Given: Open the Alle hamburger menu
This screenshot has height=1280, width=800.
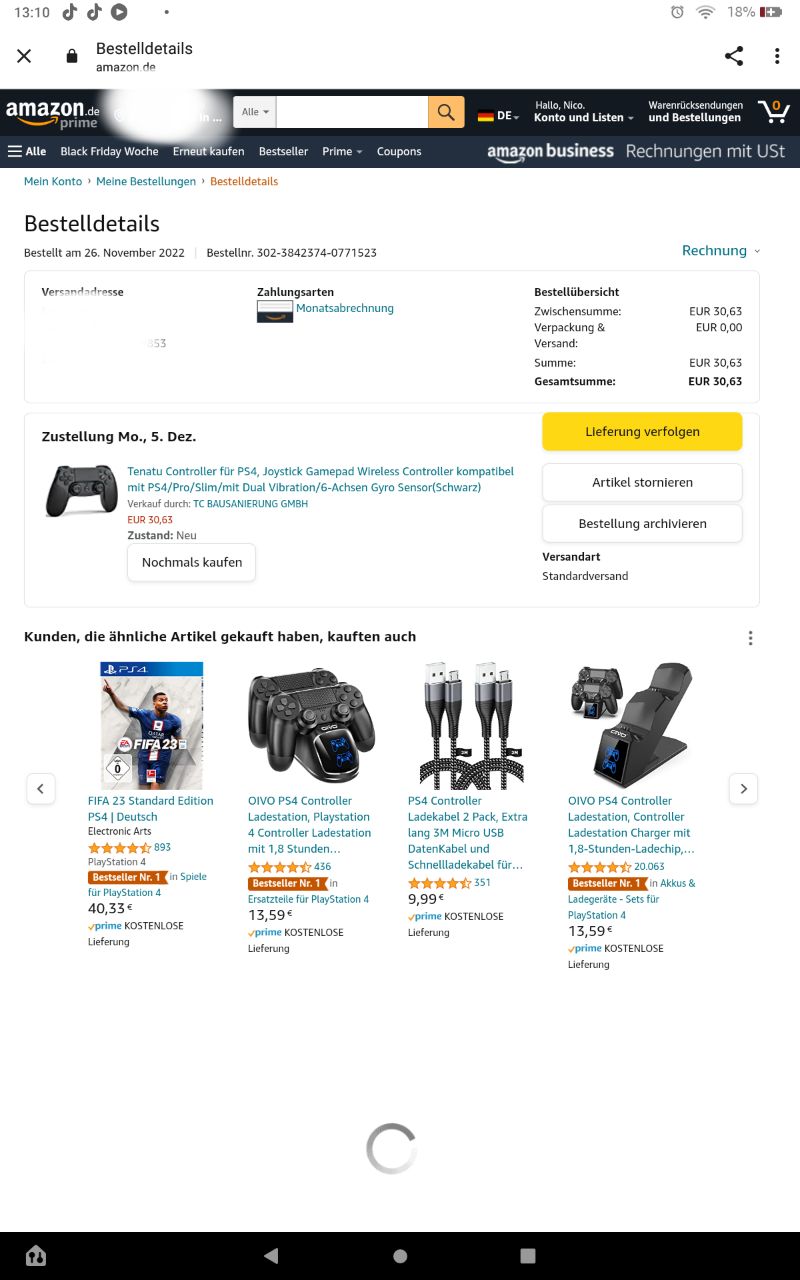Looking at the screenshot, I should coord(27,152).
